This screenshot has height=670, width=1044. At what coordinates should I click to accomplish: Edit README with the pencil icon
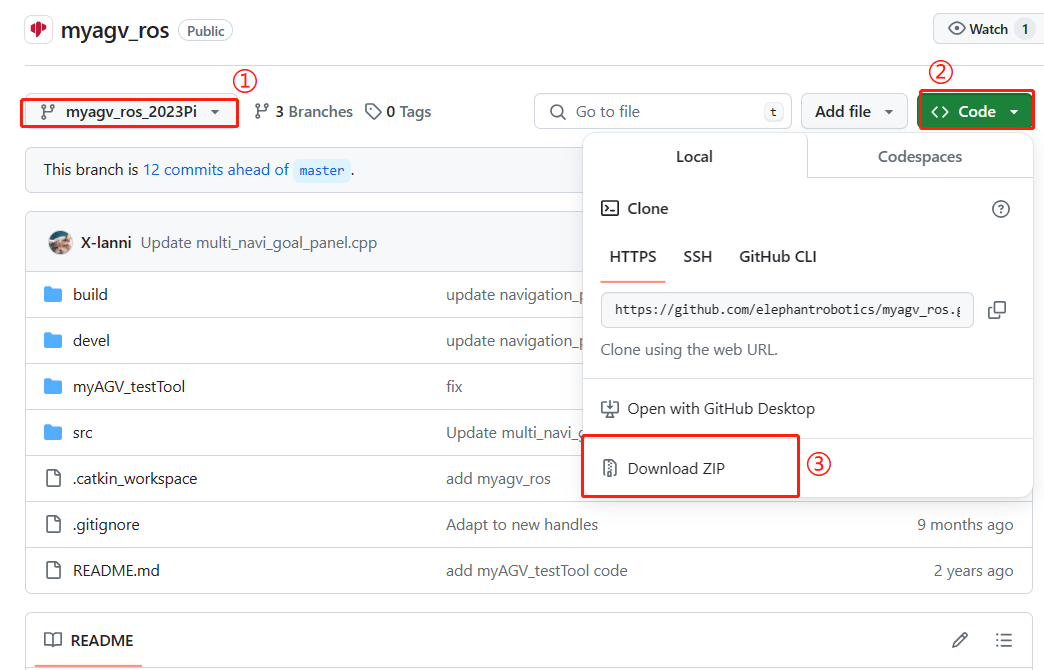tap(959, 640)
